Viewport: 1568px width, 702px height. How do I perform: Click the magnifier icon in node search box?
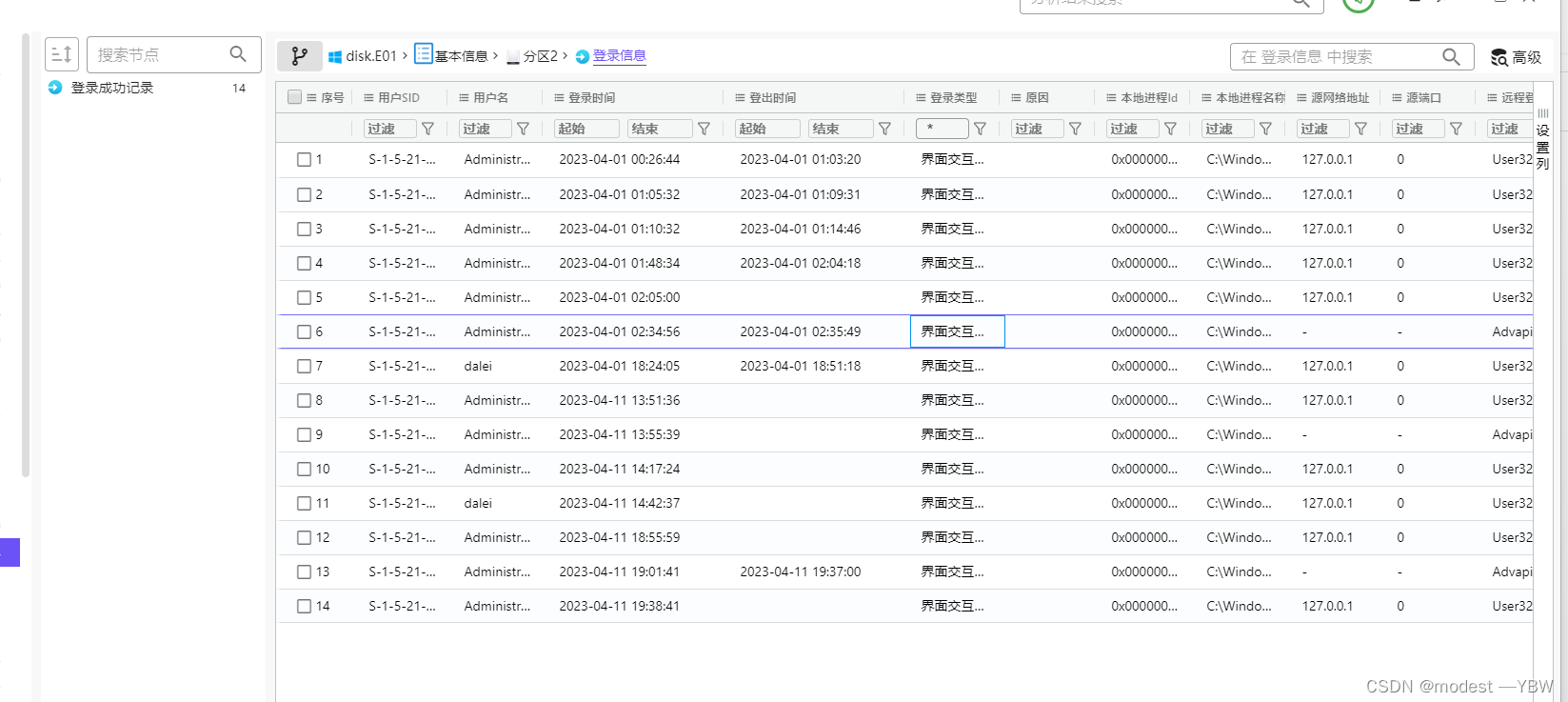pos(238,54)
